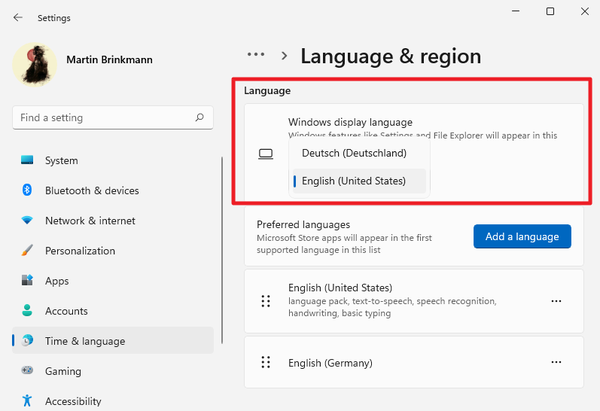Viewport: 600px width, 411px height.
Task: Choose Deutsch (Deutschland) display language
Action: coord(359,153)
